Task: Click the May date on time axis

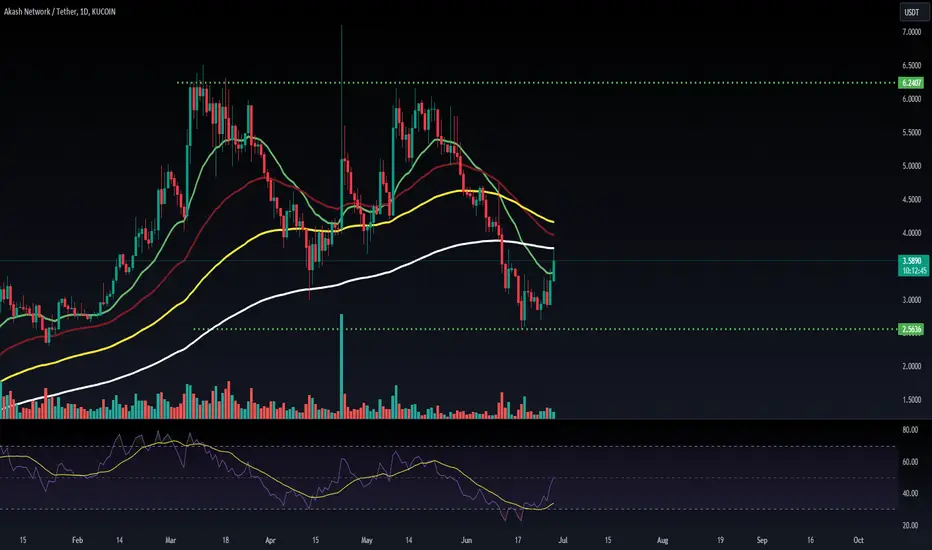Action: (367, 540)
